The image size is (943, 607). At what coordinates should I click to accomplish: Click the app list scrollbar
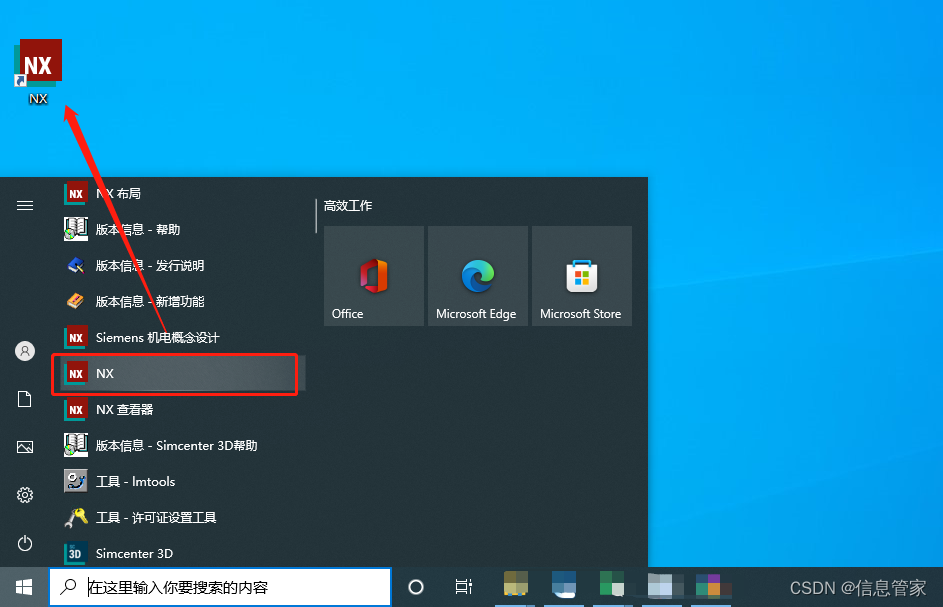pyautogui.click(x=316, y=217)
